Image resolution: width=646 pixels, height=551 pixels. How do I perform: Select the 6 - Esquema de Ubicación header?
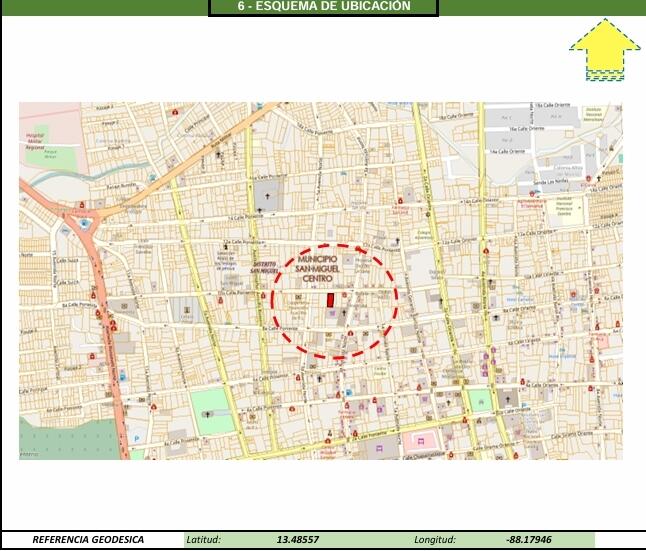tap(323, 7)
